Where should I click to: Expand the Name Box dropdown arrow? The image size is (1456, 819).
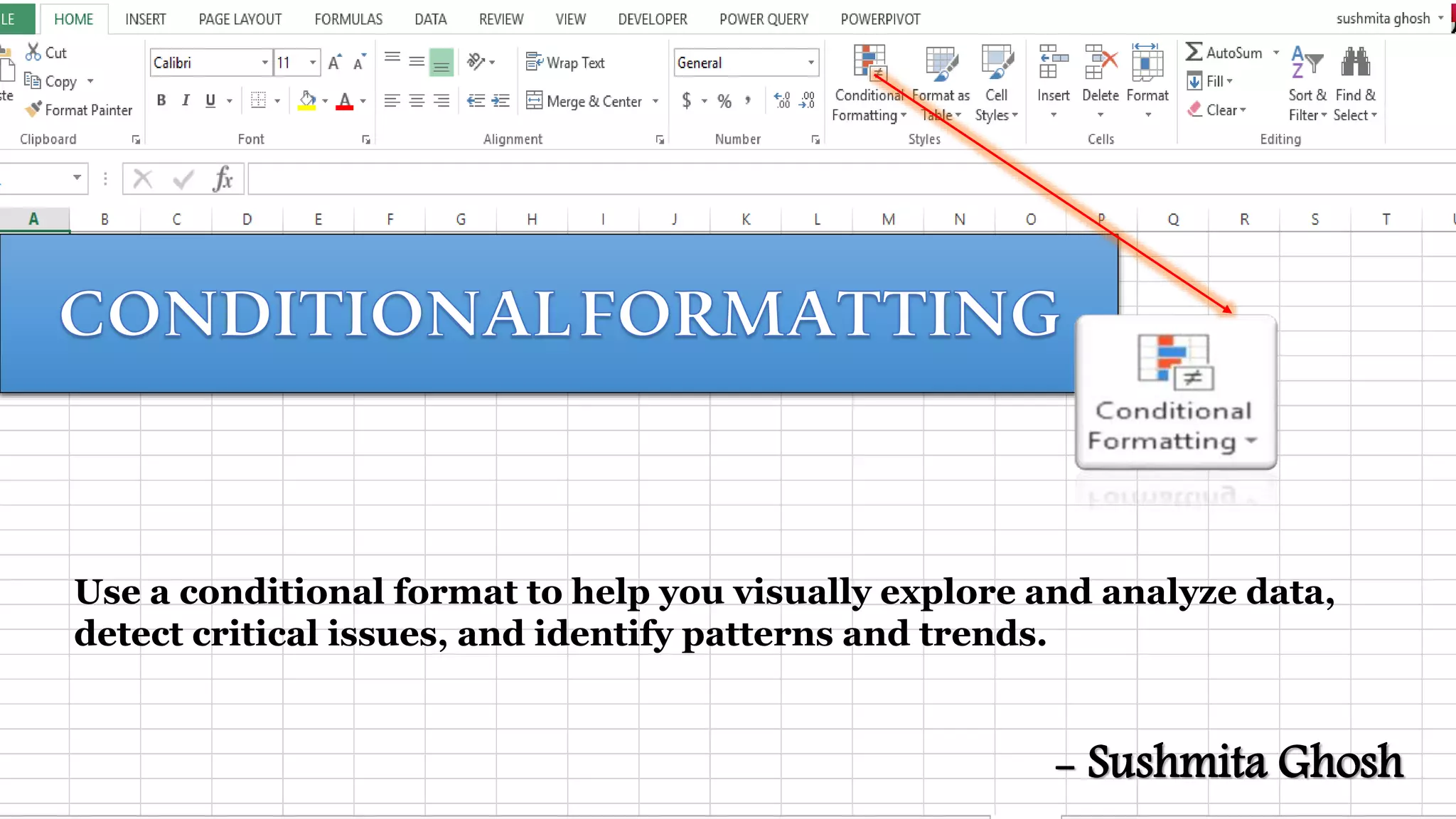click(x=77, y=177)
